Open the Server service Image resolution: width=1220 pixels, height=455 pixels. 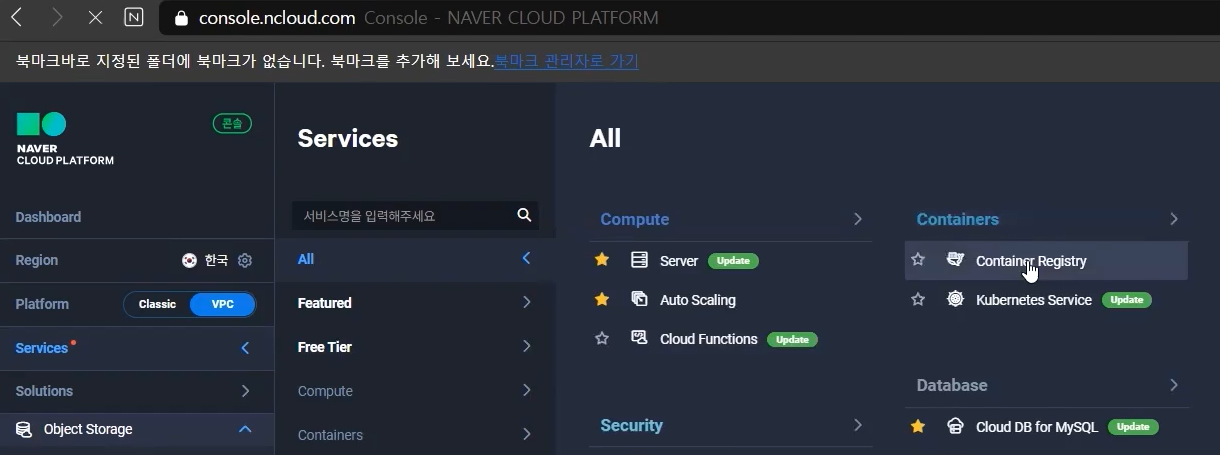(x=679, y=260)
